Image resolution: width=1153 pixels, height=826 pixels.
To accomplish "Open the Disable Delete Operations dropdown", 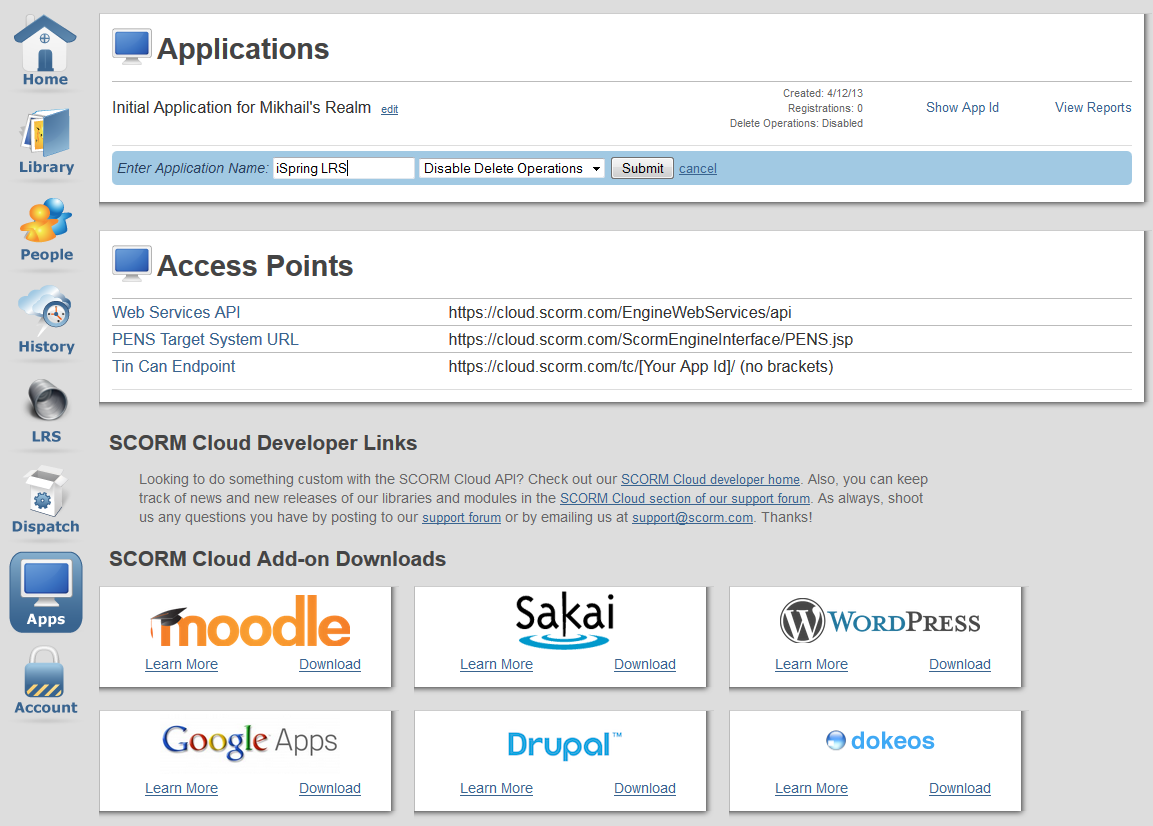I will 512,168.
